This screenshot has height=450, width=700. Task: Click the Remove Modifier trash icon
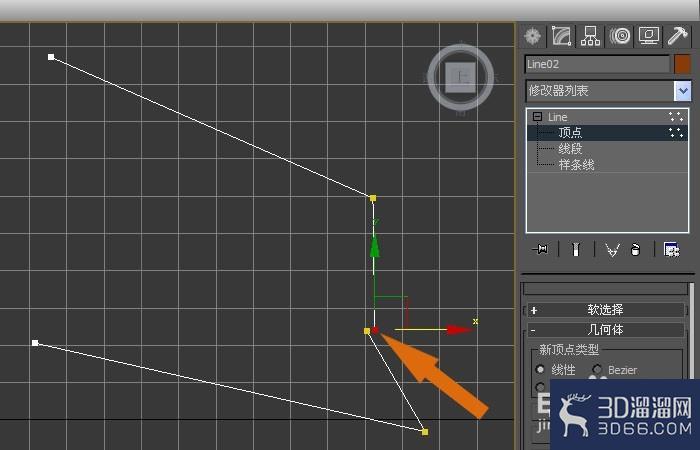[x=635, y=250]
